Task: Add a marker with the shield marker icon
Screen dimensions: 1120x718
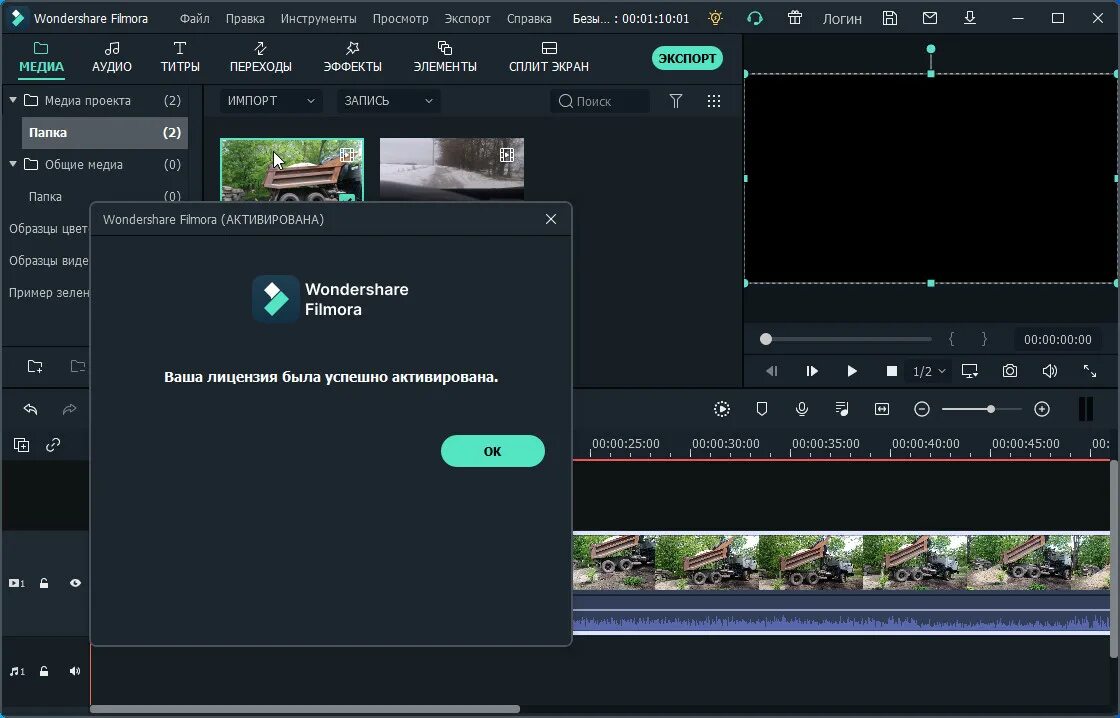Action: pyautogui.click(x=762, y=409)
